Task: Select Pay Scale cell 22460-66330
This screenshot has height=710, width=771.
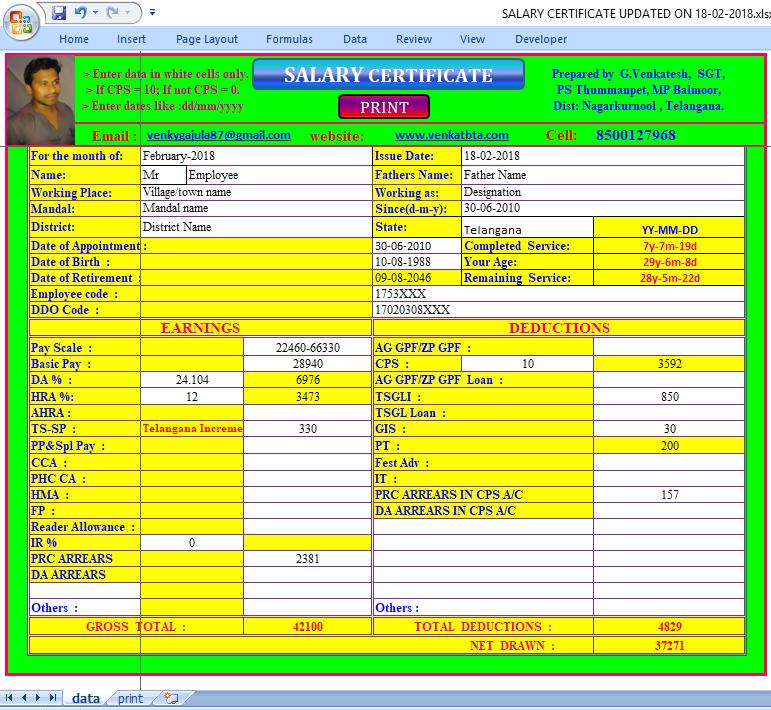Action: pyautogui.click(x=307, y=348)
